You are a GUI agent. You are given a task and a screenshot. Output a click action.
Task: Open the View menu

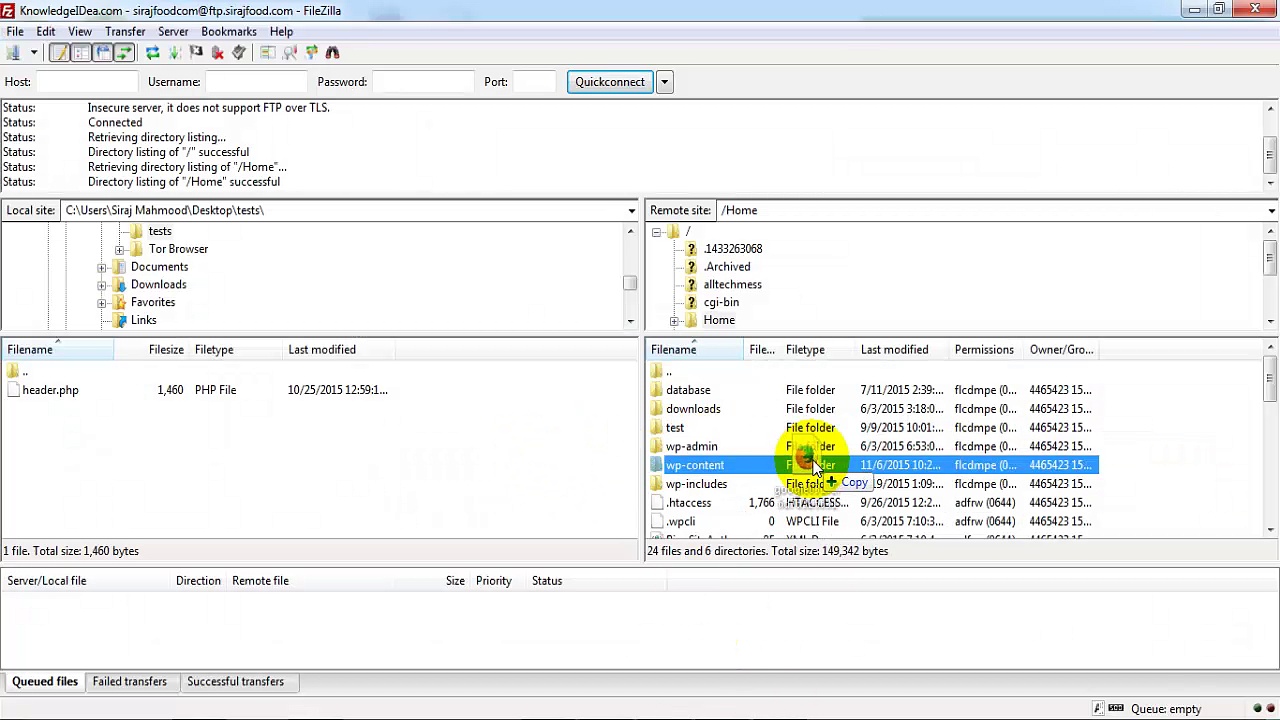click(x=80, y=31)
